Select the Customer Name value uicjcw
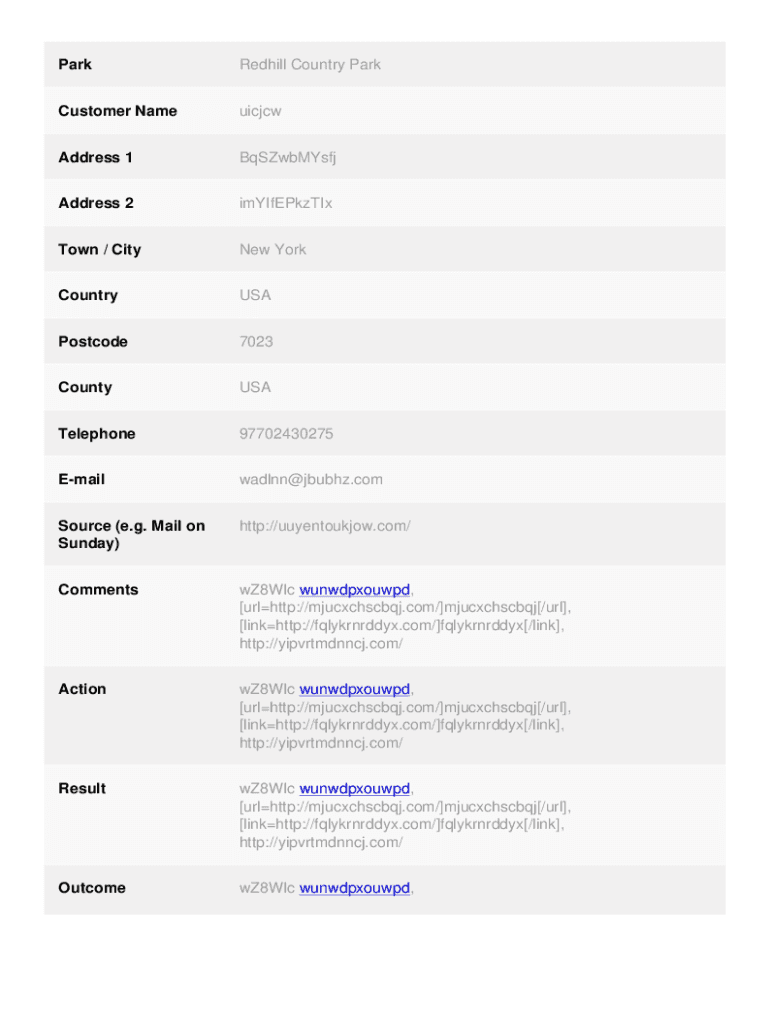This screenshot has width=770, height=1024. 260,111
